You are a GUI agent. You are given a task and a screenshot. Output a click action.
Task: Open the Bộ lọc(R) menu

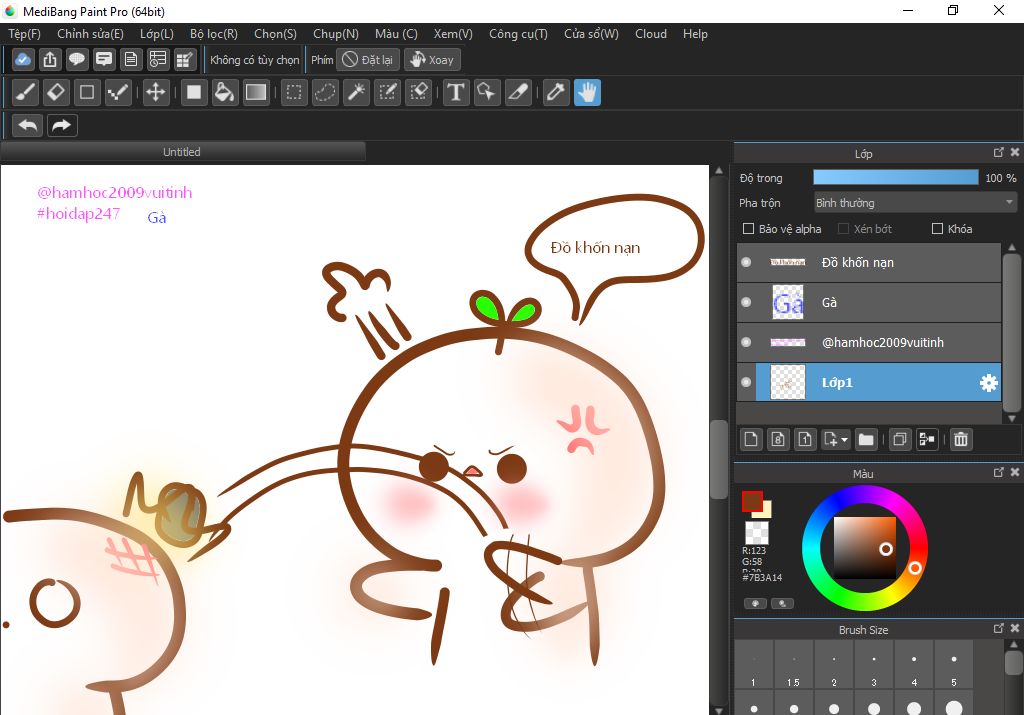[x=213, y=34]
